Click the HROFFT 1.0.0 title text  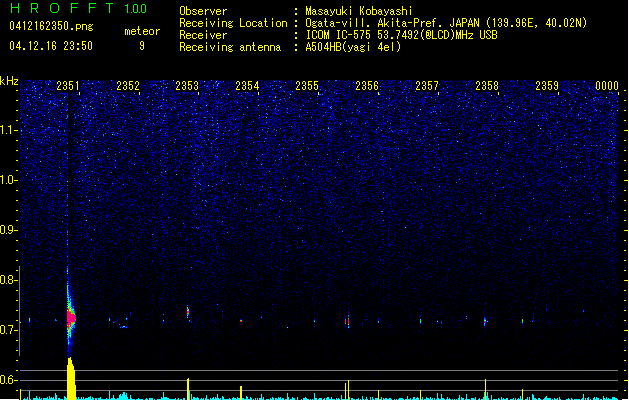point(79,8)
